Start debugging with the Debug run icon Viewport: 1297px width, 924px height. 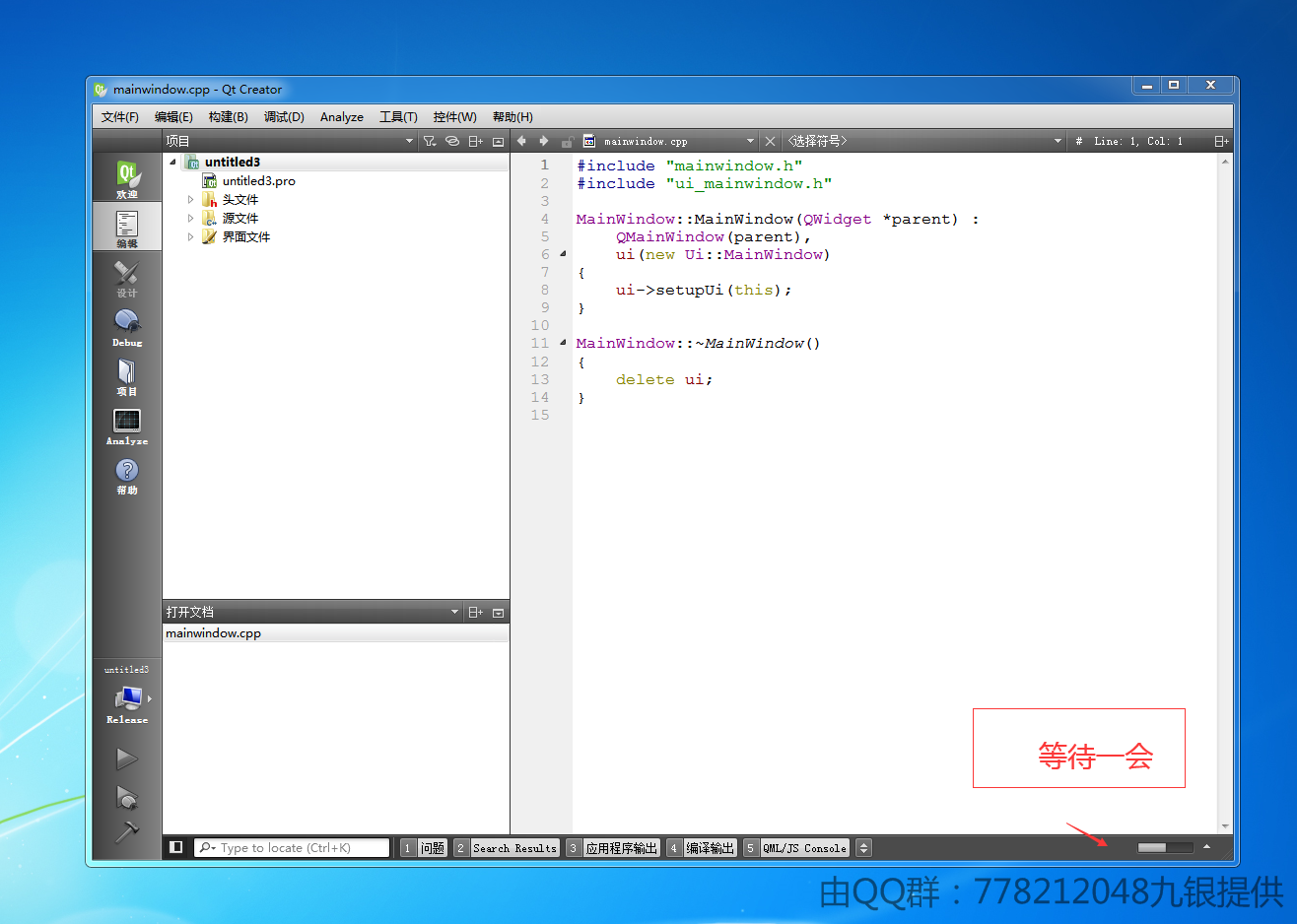coord(127,797)
